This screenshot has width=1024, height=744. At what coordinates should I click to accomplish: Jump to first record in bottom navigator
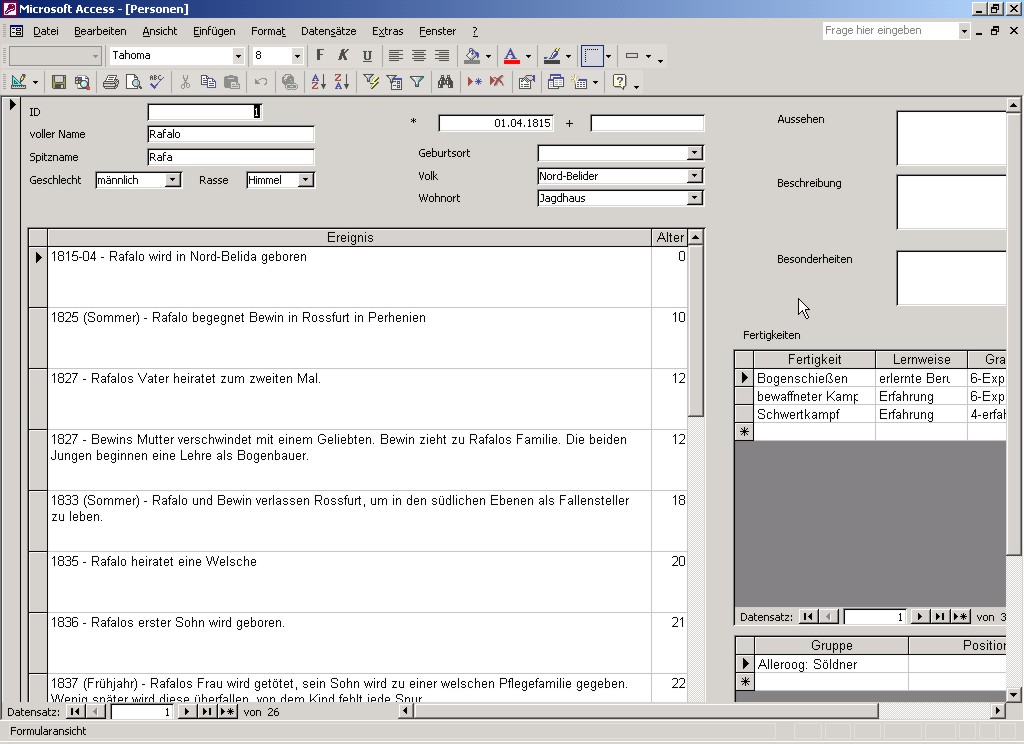click(75, 712)
